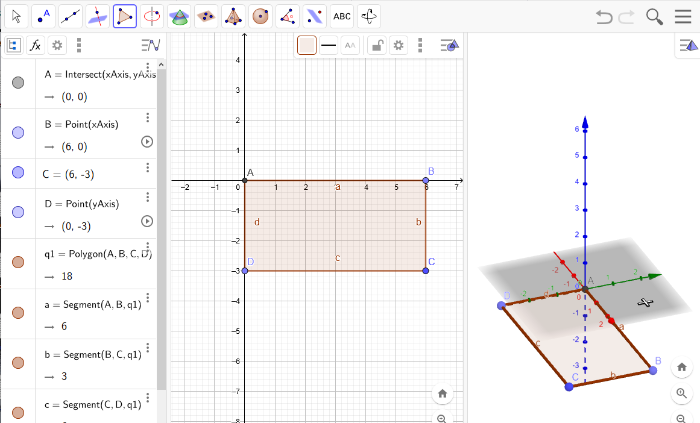Screen dimensions: 700x423
Task: Toggle visibility of point D
Action: click(x=18, y=212)
